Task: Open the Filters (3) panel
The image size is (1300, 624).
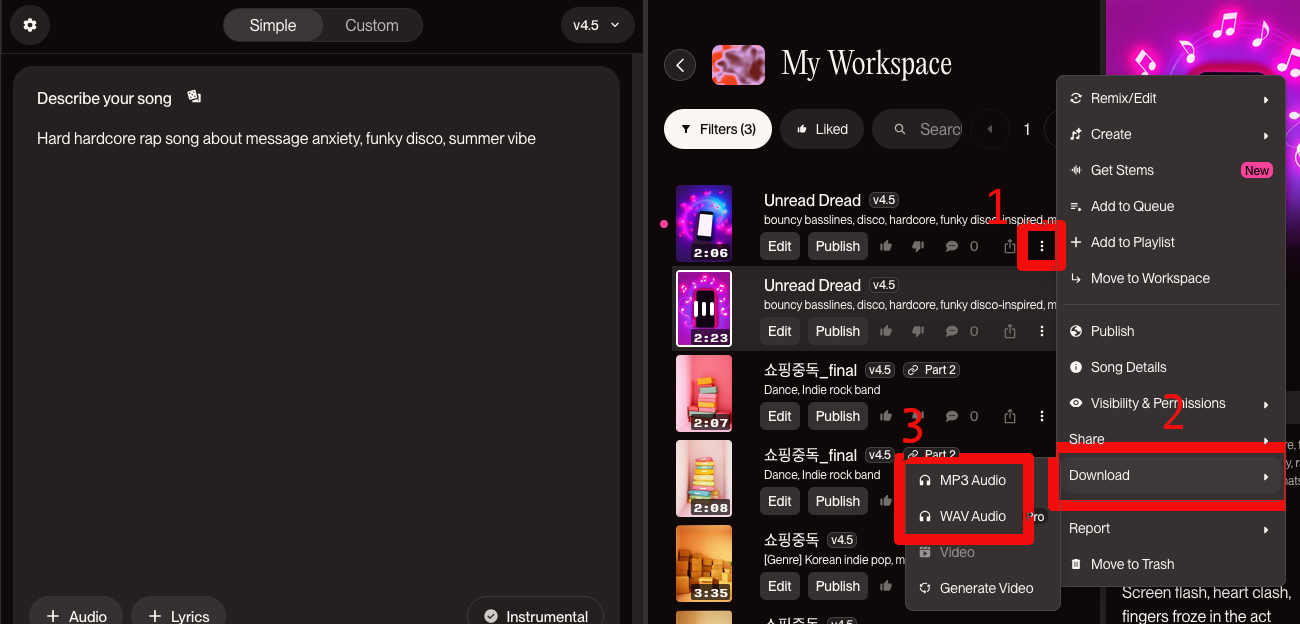Action: tap(718, 129)
